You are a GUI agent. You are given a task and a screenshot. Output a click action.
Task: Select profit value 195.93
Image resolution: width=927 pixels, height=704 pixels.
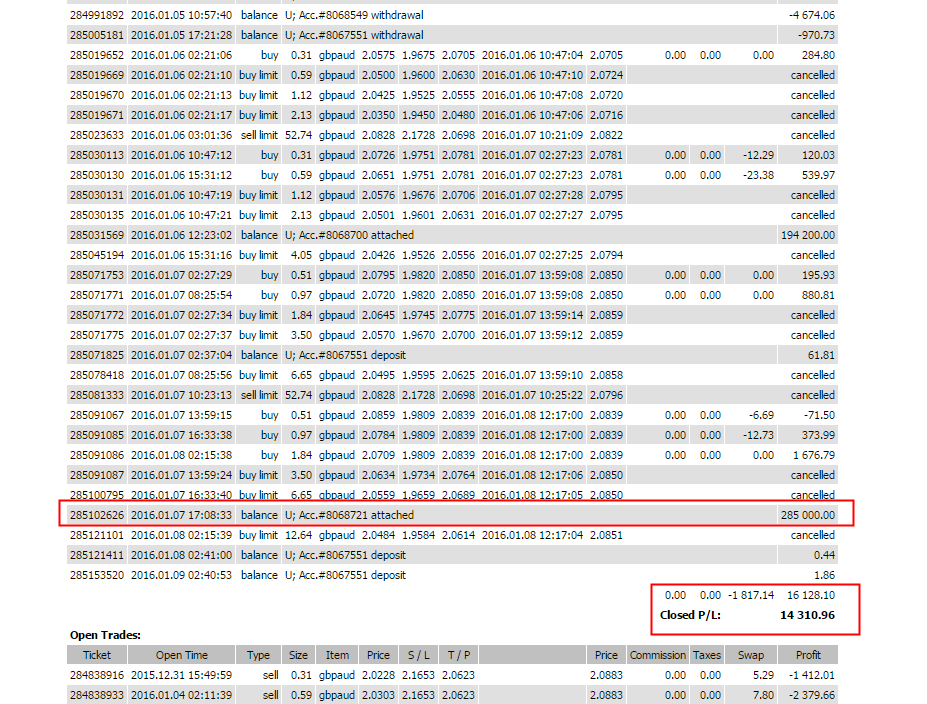[818, 275]
